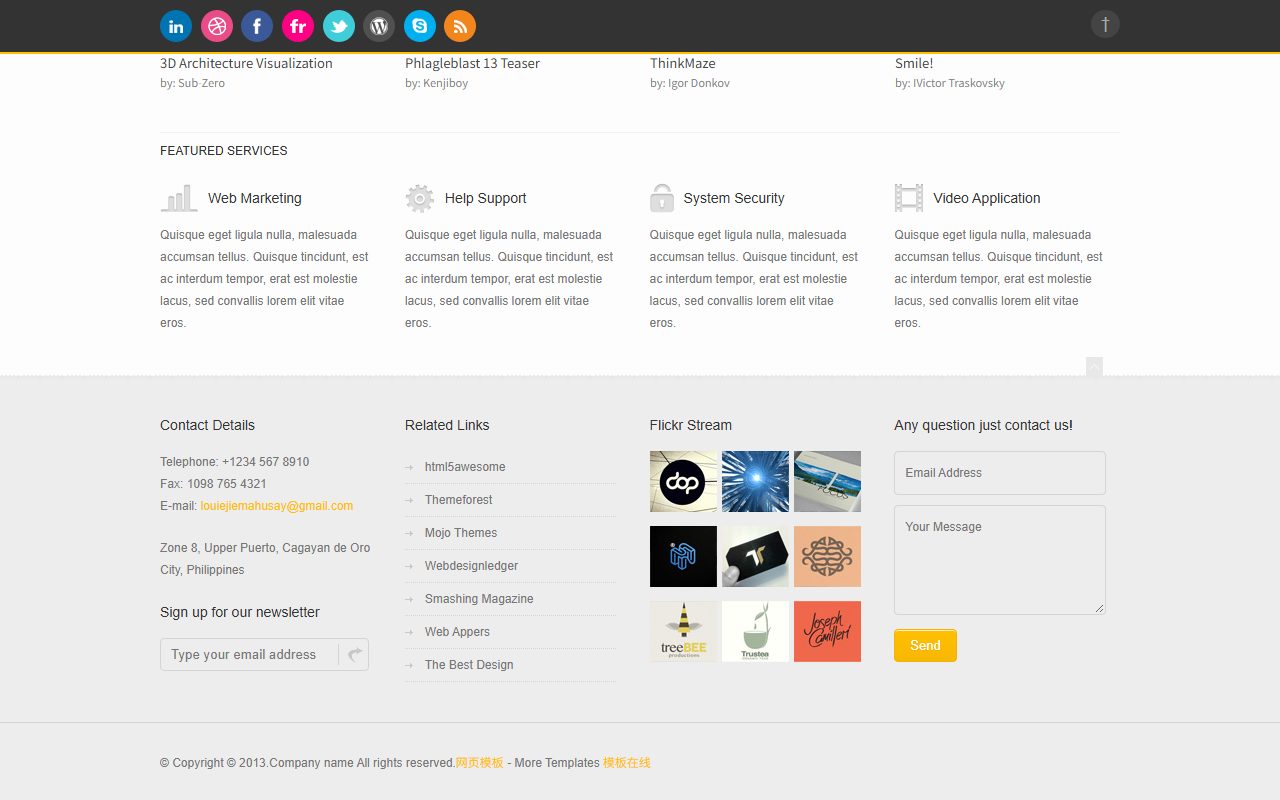Click the Web Marketing bar chart icon

tap(179, 198)
